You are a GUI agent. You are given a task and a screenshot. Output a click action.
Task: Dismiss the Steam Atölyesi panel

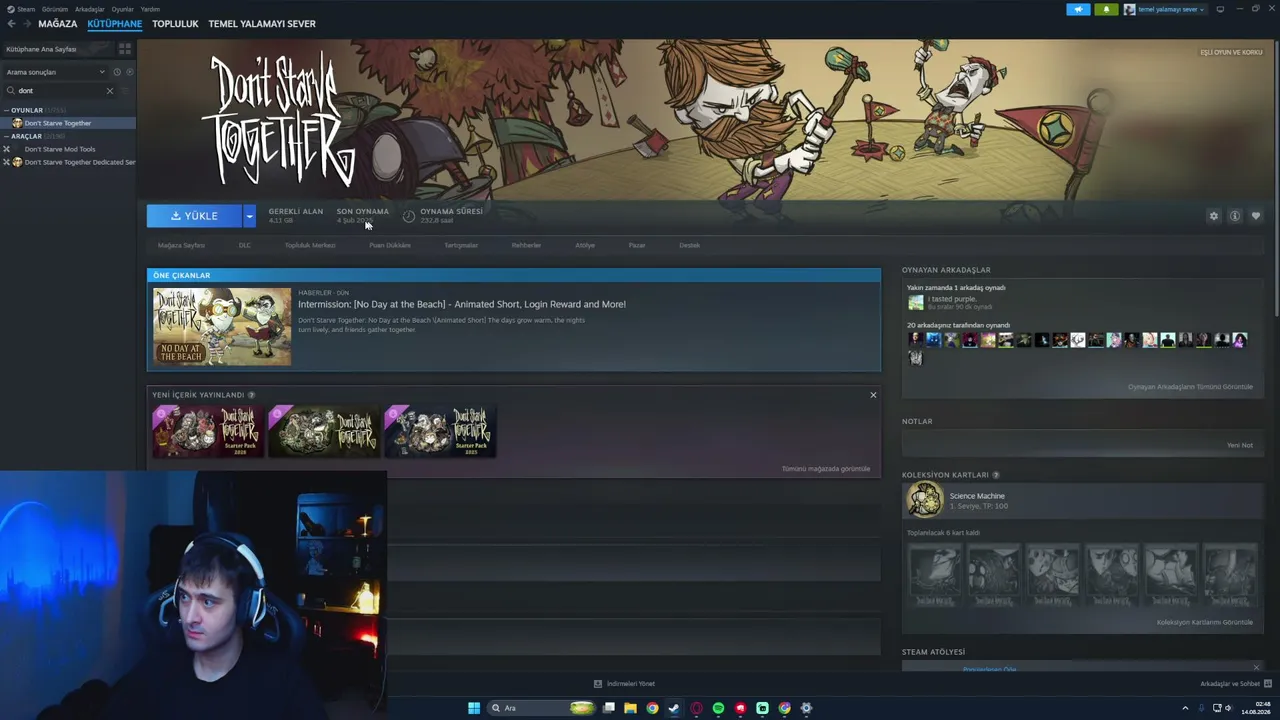(1256, 667)
